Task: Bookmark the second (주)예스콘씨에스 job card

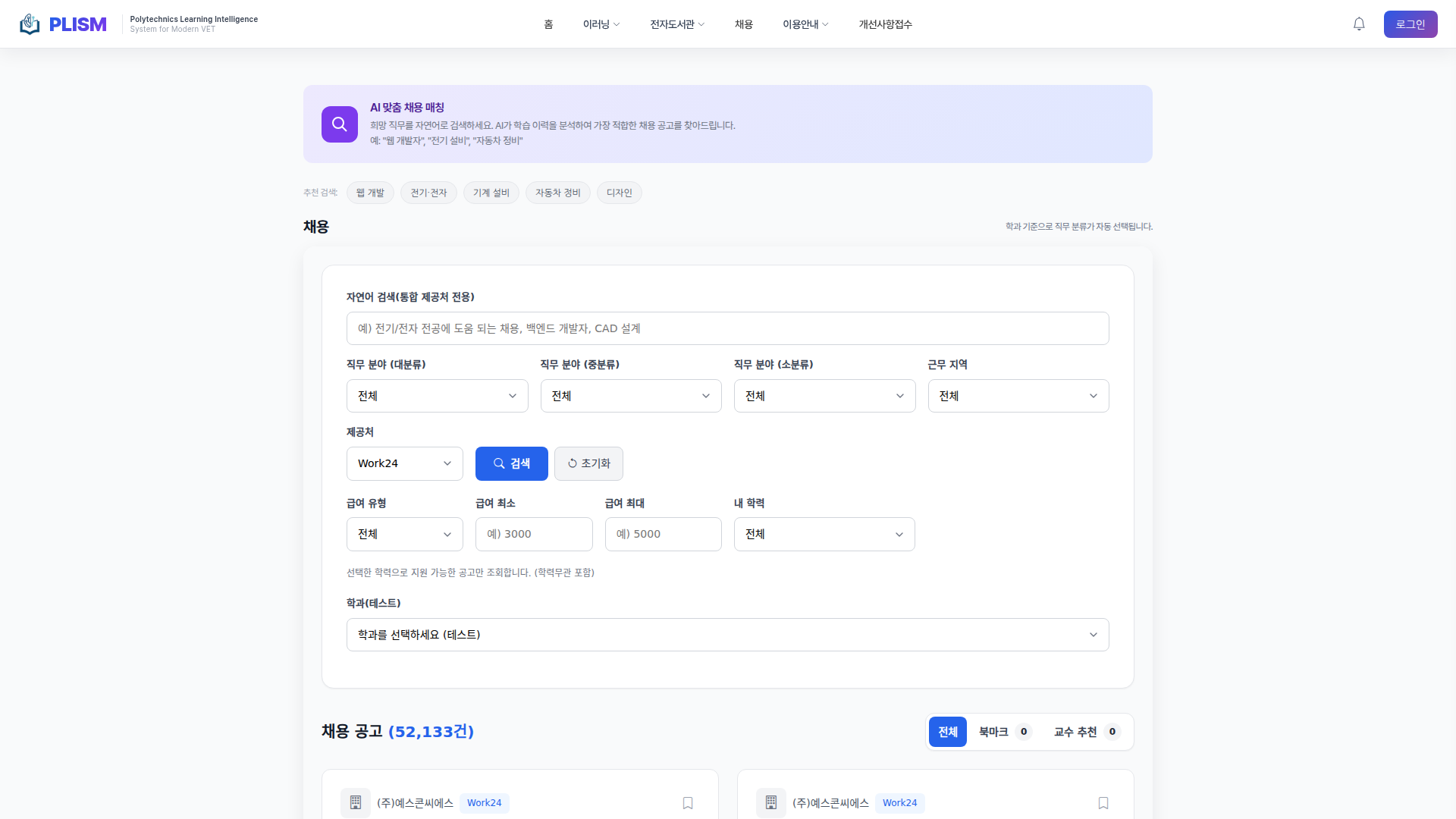Action: pos(1103,802)
